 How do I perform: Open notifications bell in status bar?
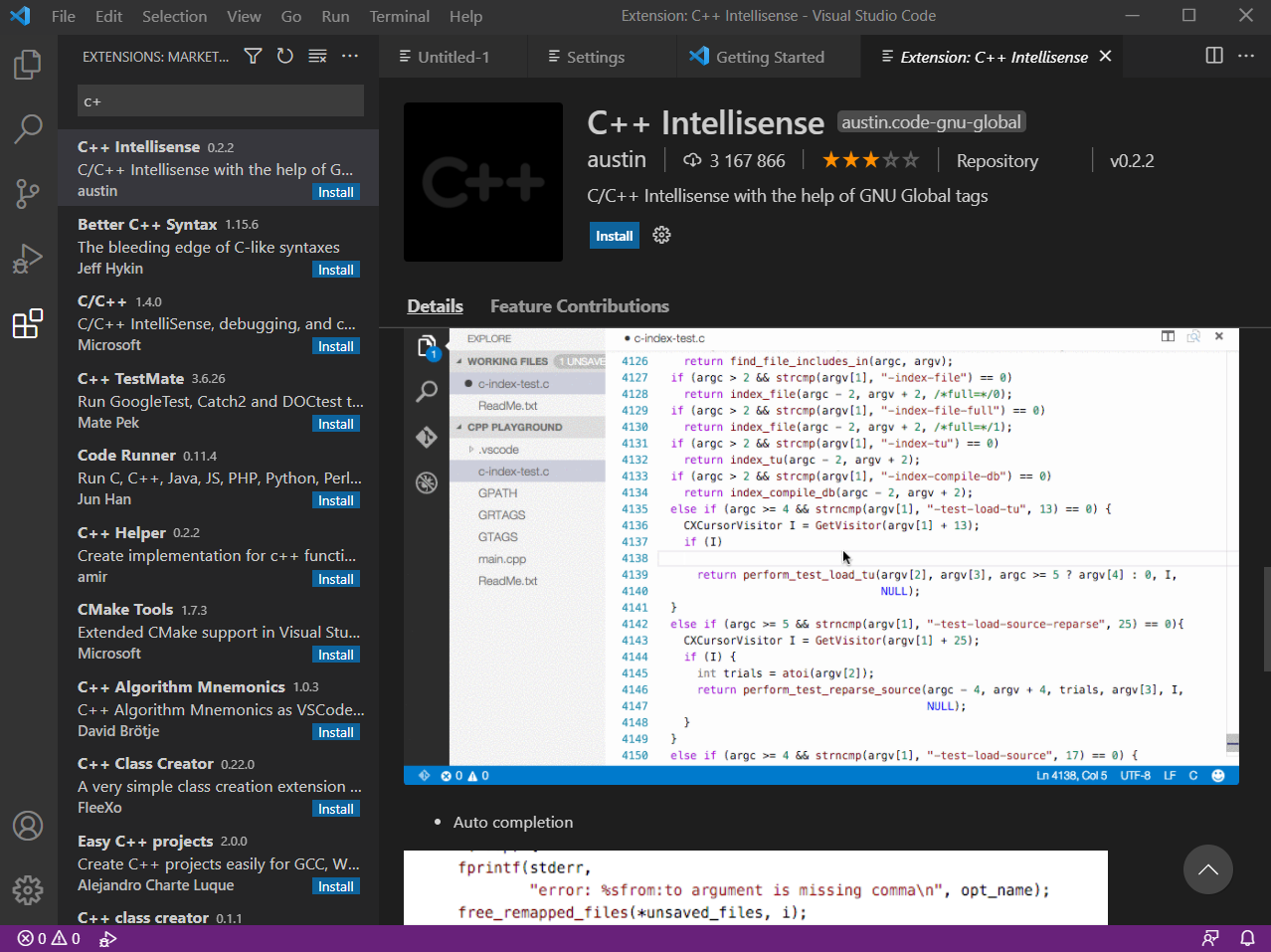tap(1247, 938)
